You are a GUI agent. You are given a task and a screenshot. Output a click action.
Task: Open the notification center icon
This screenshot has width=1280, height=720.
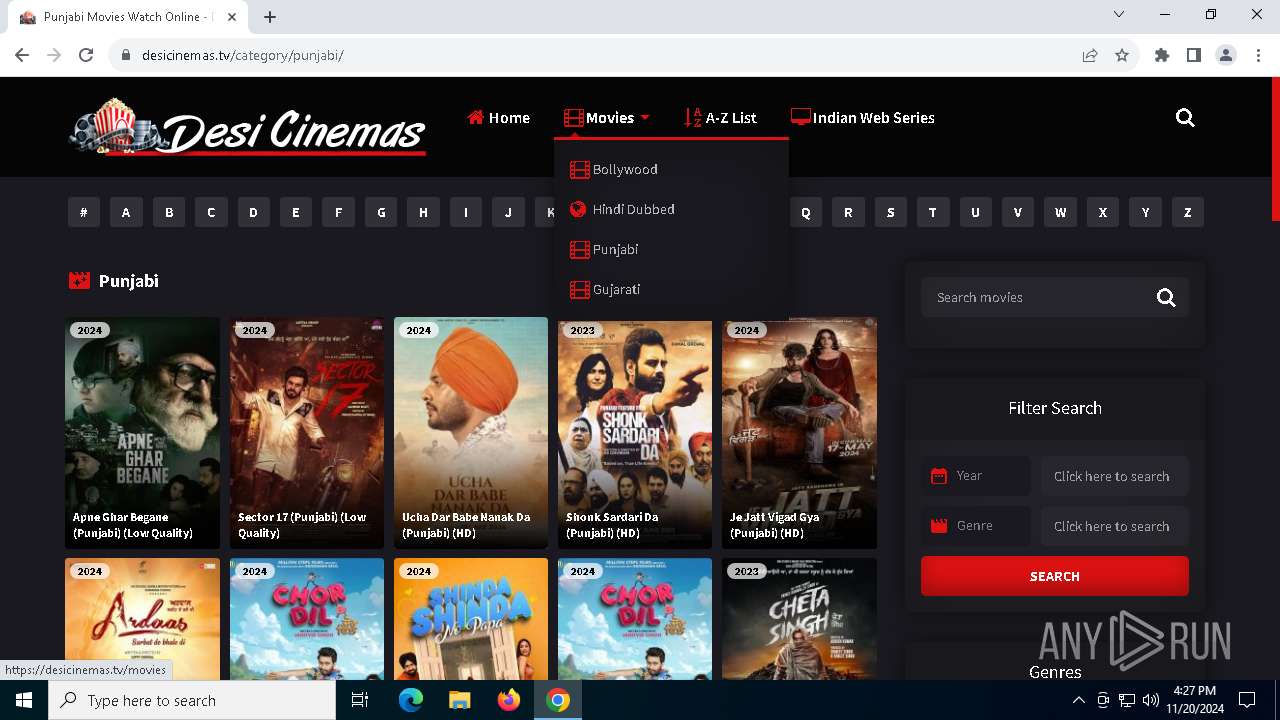(1247, 700)
